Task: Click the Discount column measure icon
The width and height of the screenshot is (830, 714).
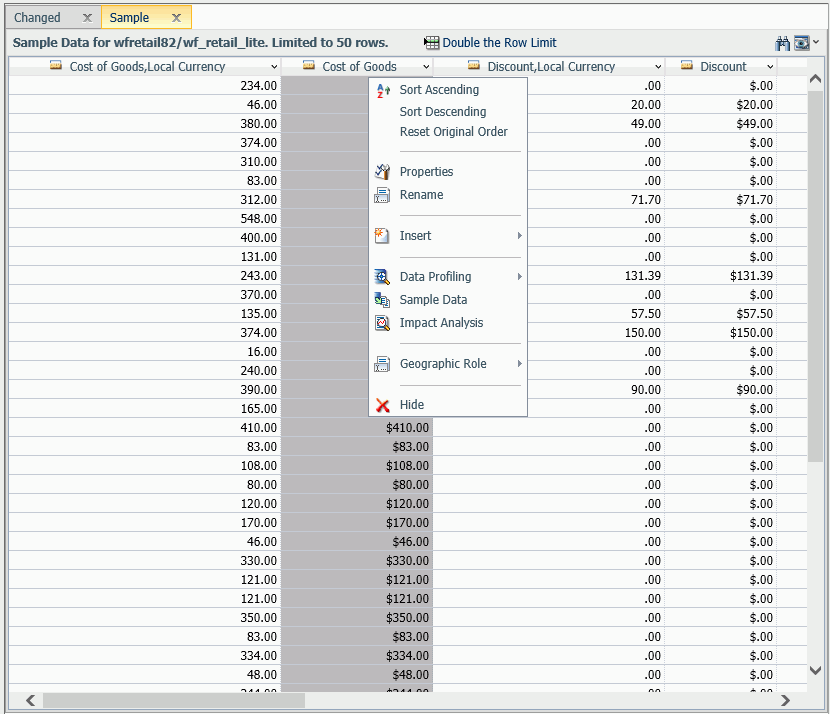Action: pos(687,66)
